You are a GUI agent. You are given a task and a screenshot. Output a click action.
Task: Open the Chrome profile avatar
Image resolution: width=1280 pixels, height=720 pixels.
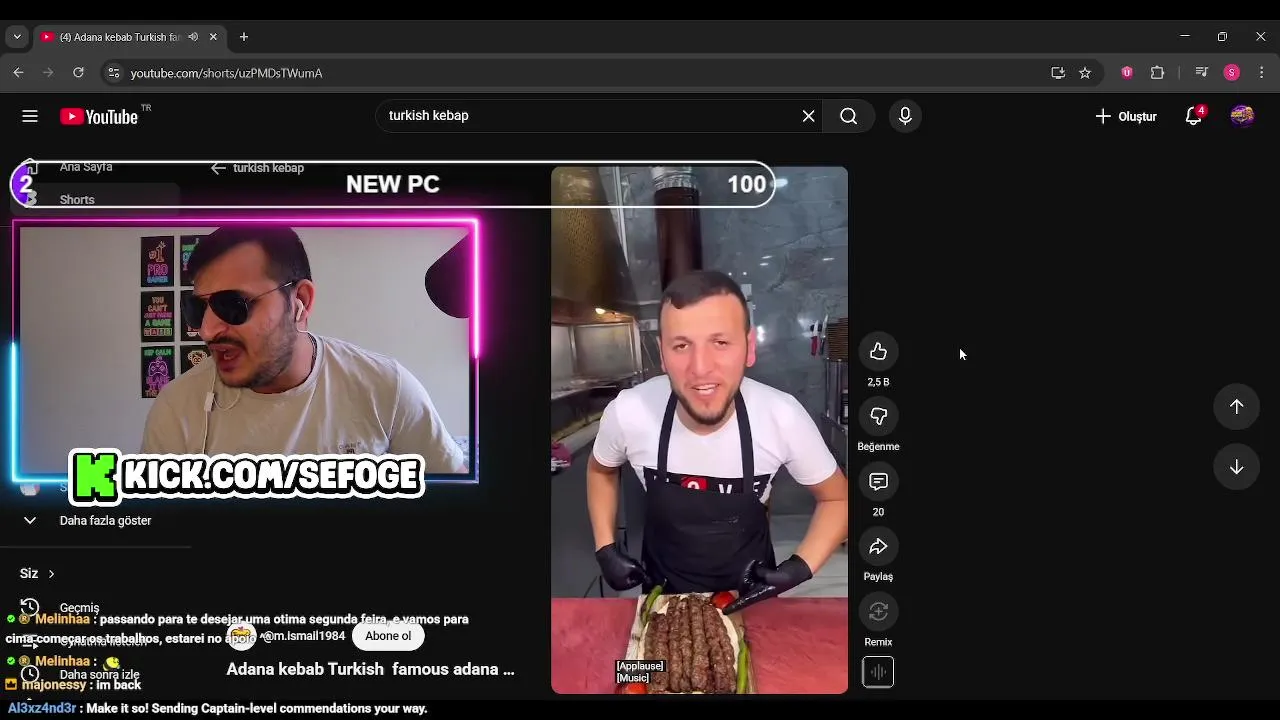1232,73
